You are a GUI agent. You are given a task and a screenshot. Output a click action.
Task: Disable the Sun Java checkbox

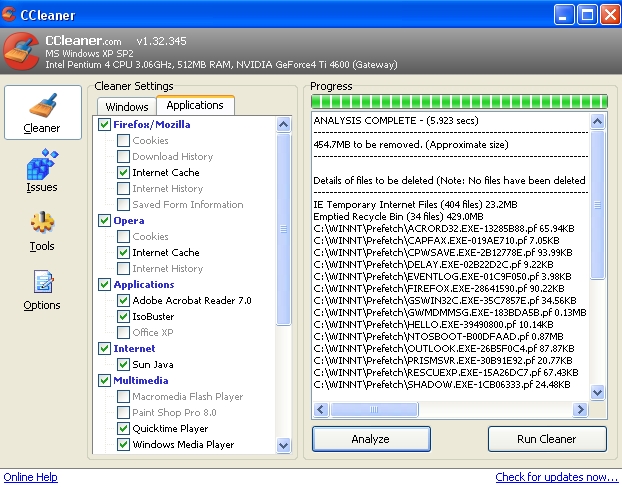pos(123,365)
